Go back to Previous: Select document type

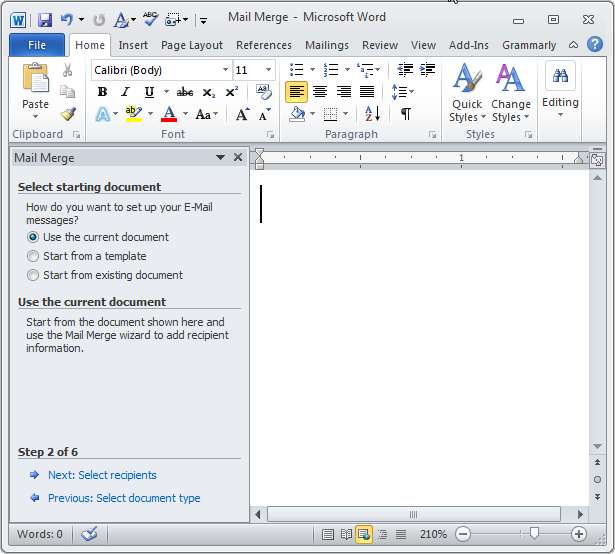tap(123, 498)
